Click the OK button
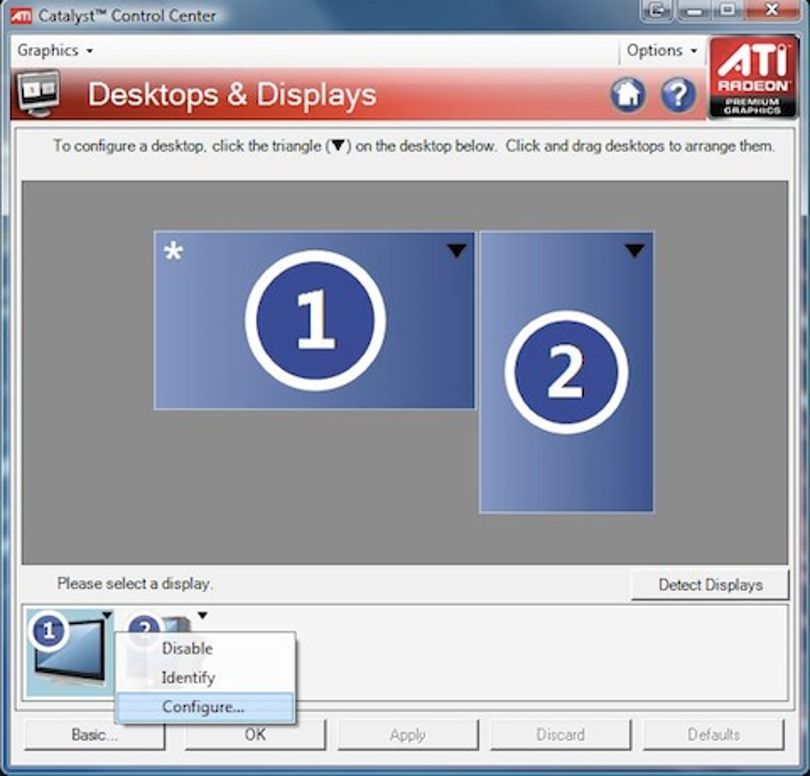Viewport: 810px width, 776px height. click(x=255, y=734)
